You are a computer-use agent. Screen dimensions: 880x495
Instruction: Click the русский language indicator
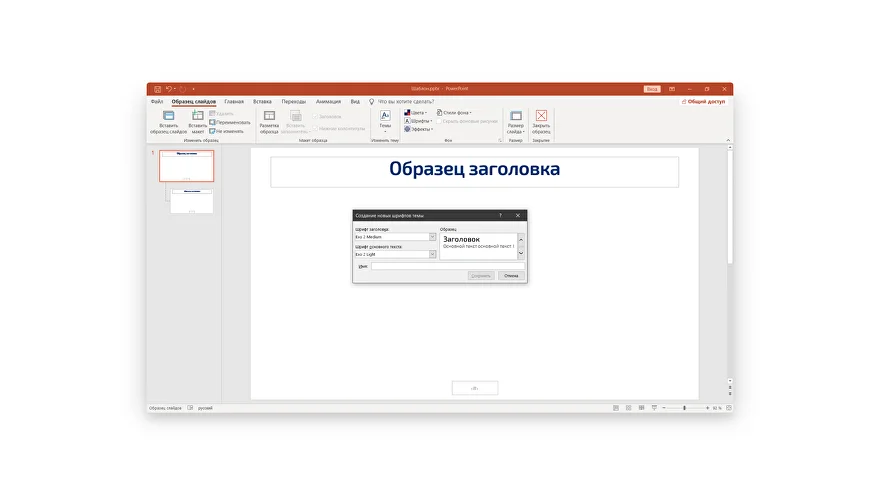point(205,408)
